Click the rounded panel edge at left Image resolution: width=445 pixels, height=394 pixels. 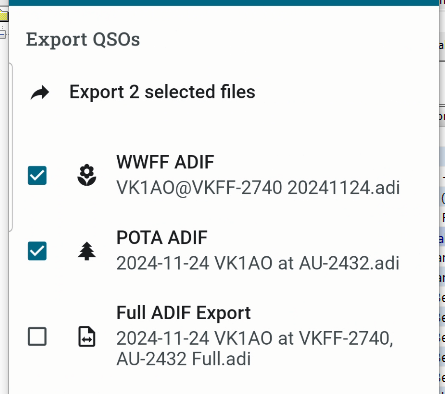click(11, 147)
